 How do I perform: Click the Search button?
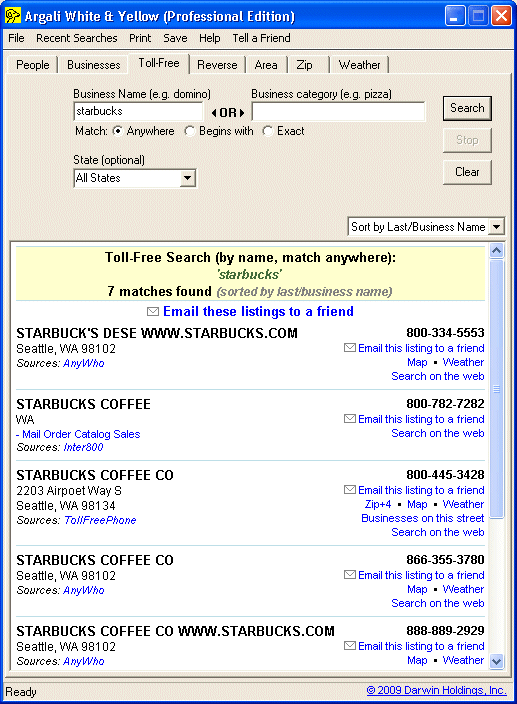tap(467, 108)
